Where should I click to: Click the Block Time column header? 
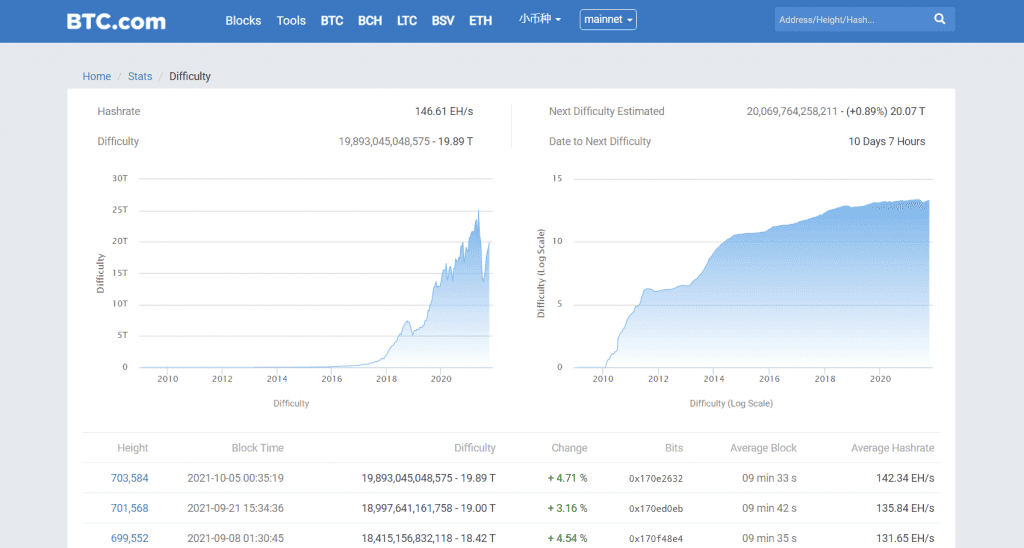click(257, 448)
